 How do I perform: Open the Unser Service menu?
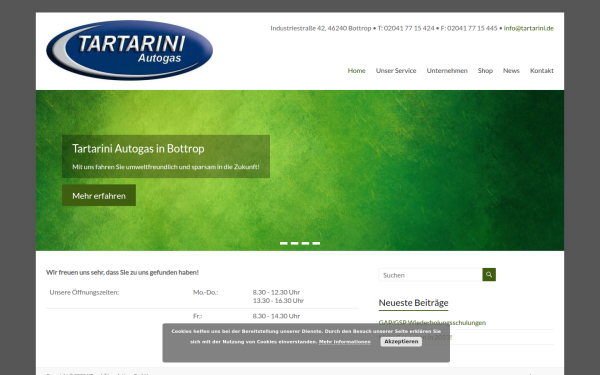(x=396, y=70)
